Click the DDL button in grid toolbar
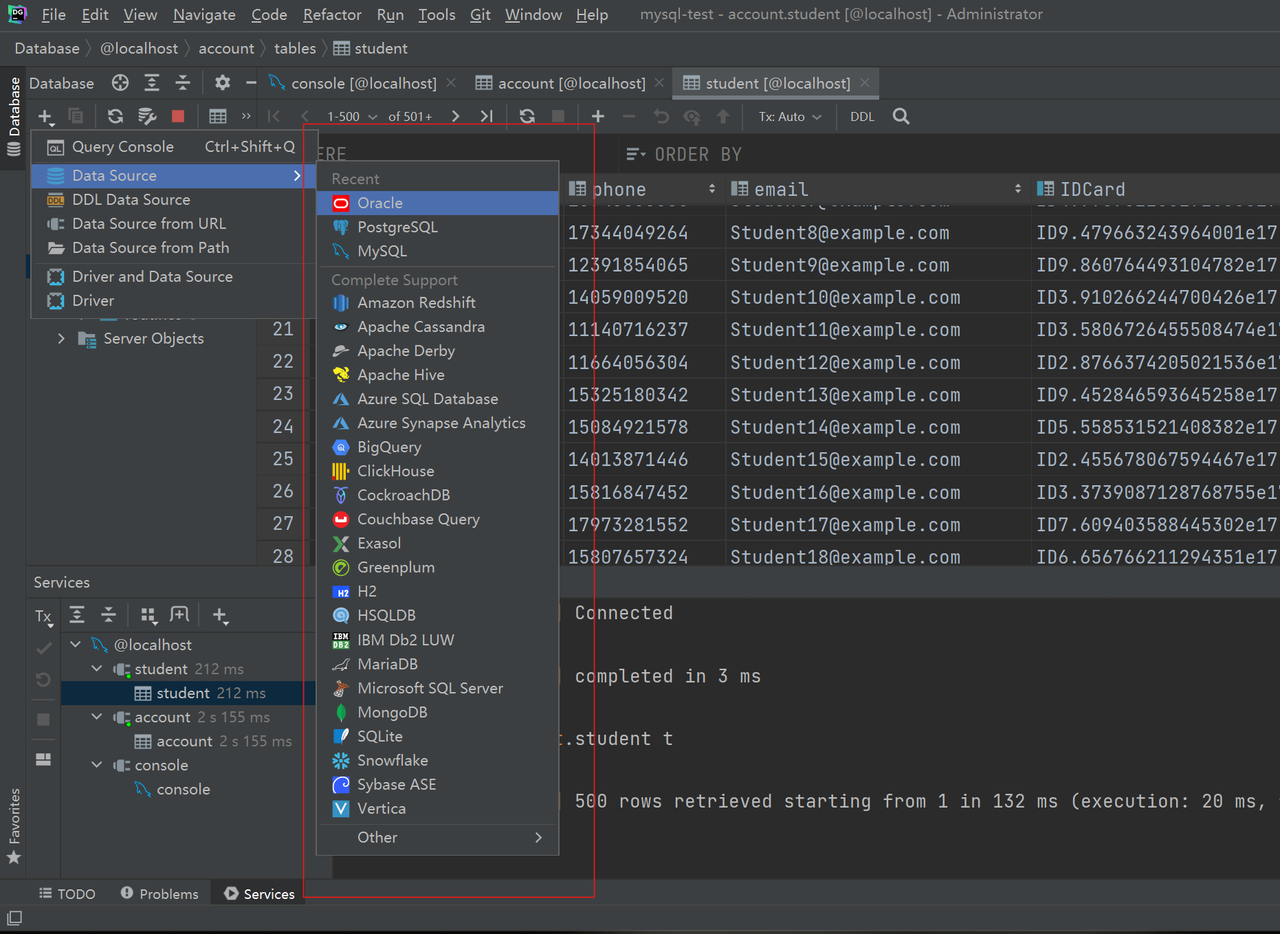The image size is (1280, 934). (862, 116)
